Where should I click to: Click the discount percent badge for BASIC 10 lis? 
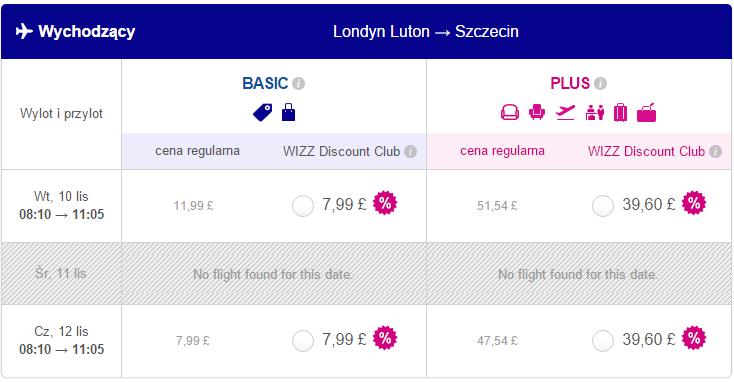coord(385,203)
